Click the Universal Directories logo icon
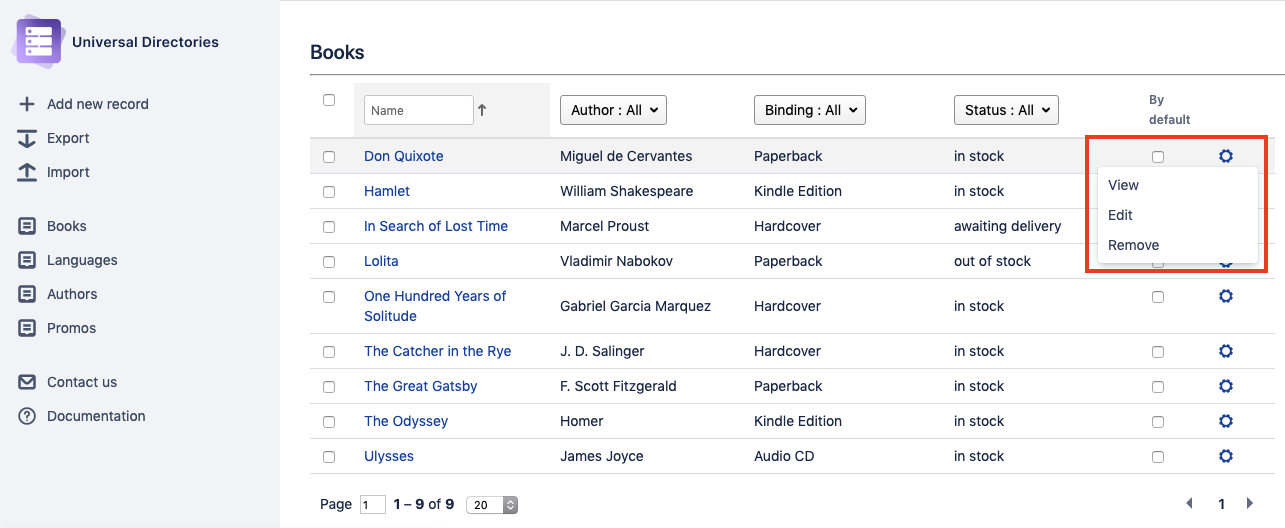The width and height of the screenshot is (1285, 528). [39, 42]
